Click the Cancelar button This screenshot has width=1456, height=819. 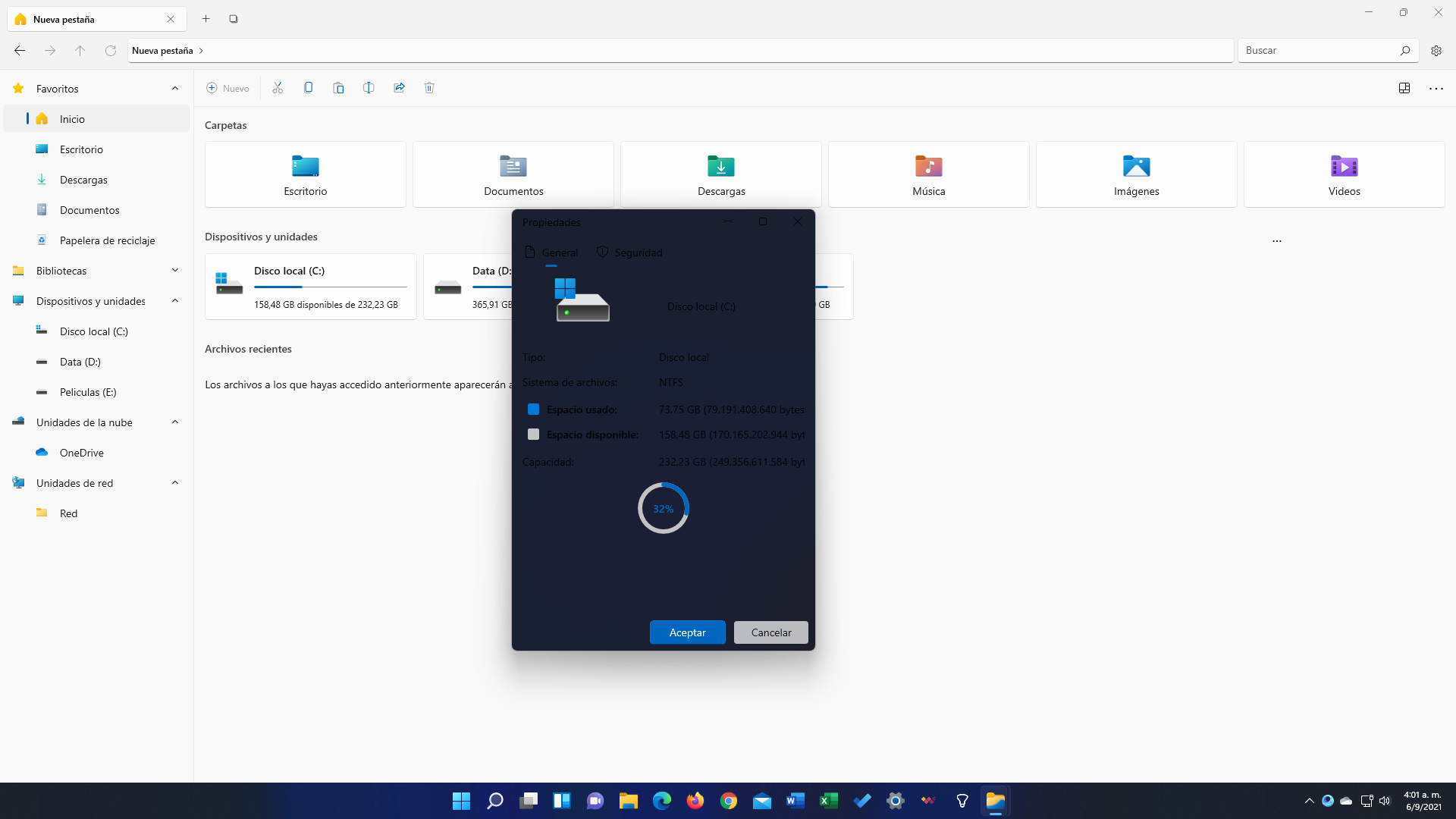(770, 632)
